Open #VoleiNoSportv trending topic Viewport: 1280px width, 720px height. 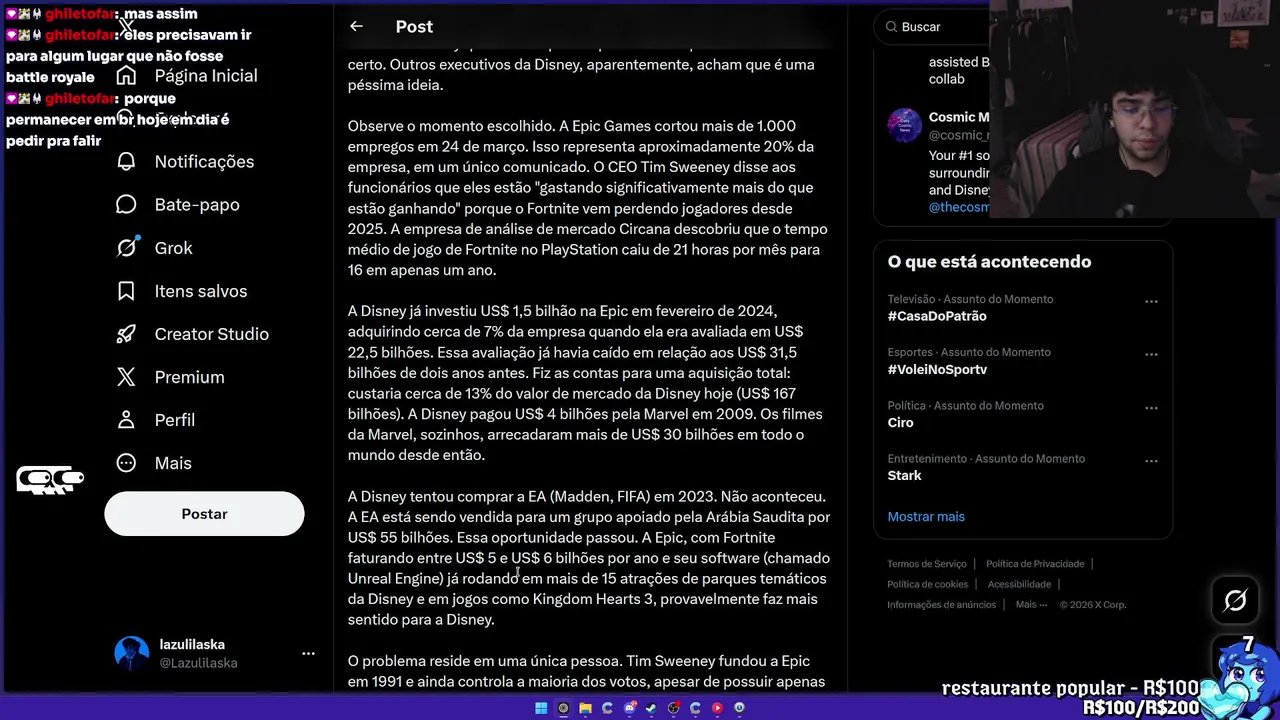(x=937, y=369)
